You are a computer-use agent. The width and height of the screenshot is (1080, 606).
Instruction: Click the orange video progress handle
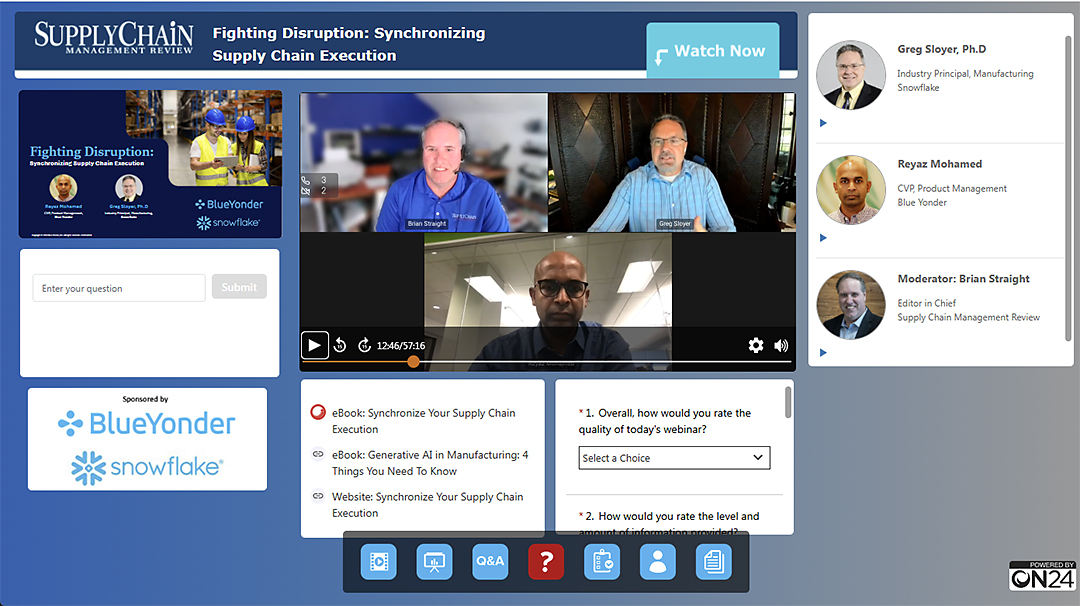pos(413,362)
